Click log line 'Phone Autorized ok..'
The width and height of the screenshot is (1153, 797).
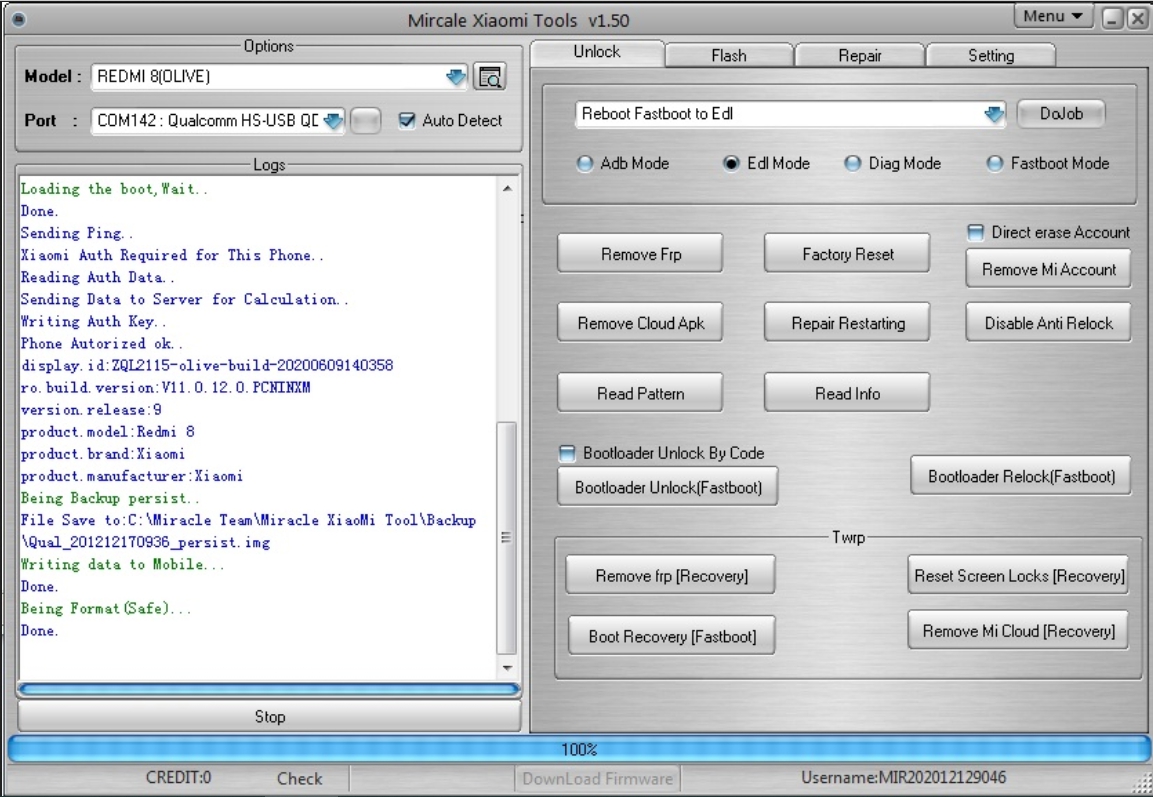(101, 343)
